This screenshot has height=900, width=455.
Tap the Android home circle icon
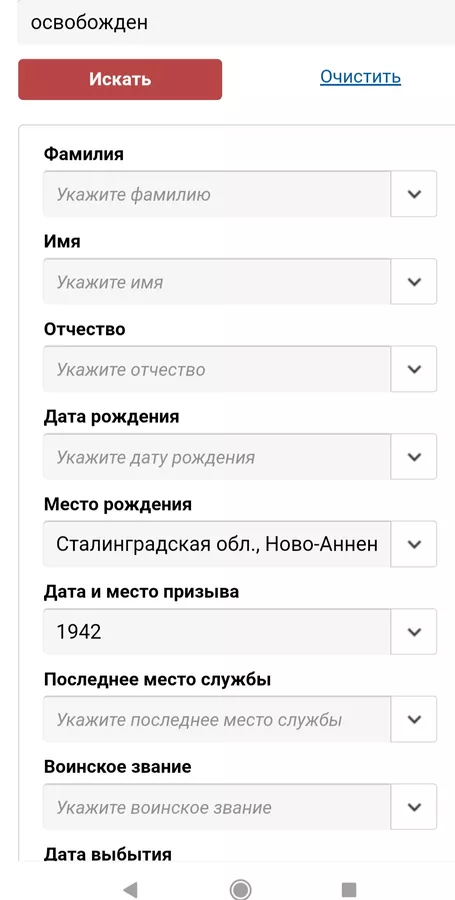(240, 890)
